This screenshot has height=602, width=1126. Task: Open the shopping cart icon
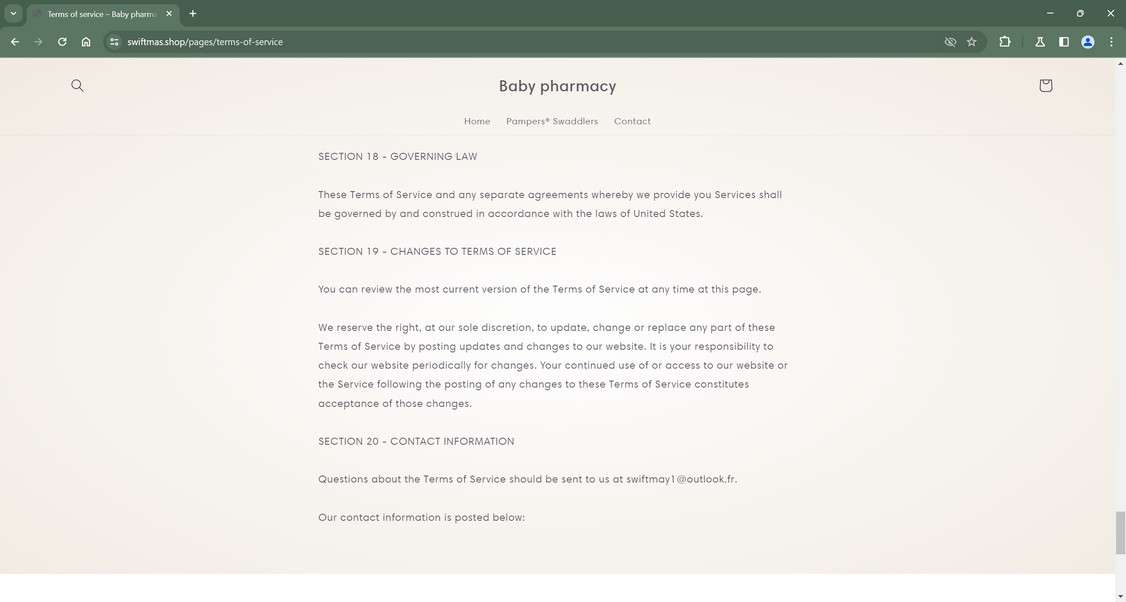point(1045,85)
